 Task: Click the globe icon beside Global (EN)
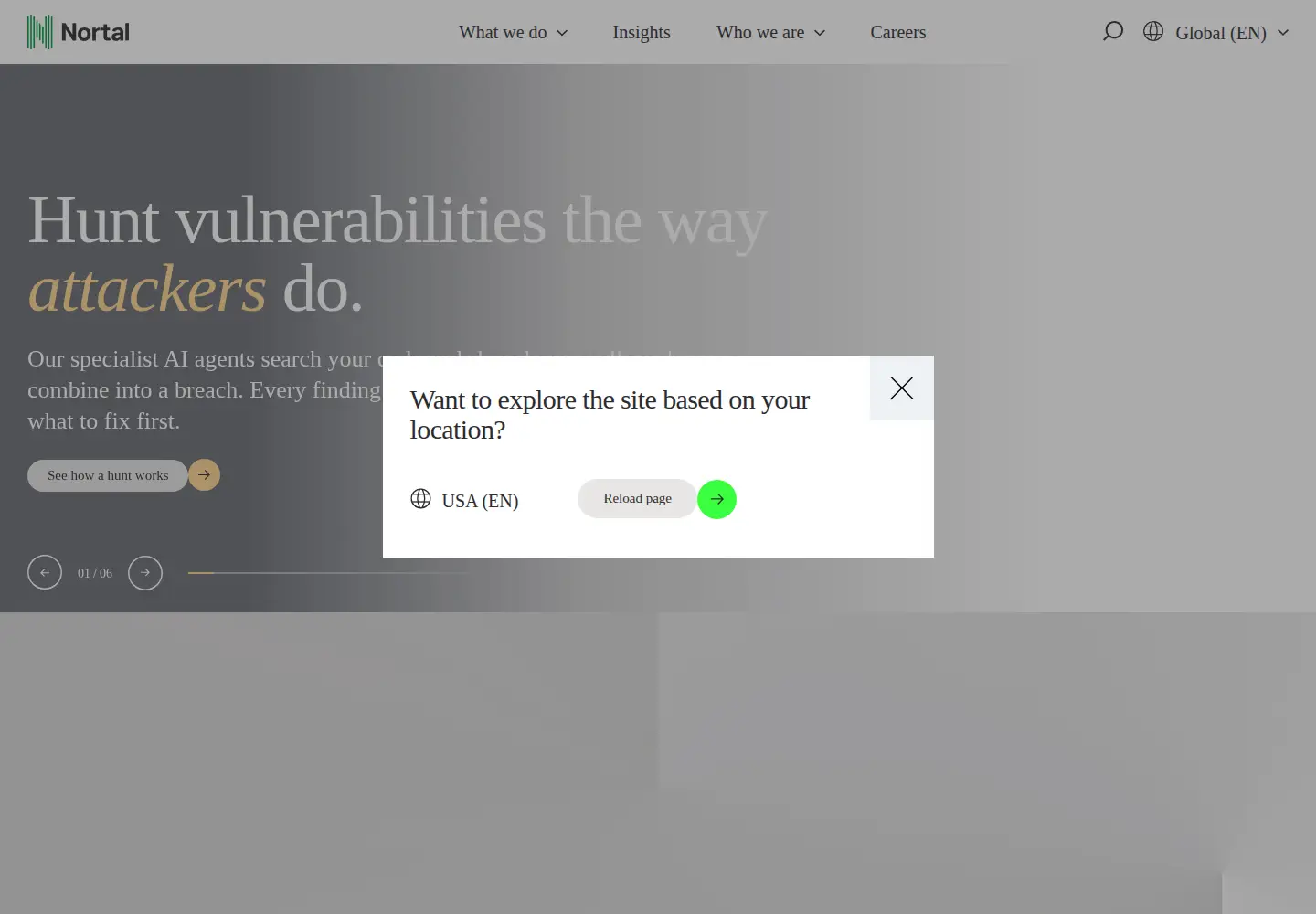pos(1153,32)
